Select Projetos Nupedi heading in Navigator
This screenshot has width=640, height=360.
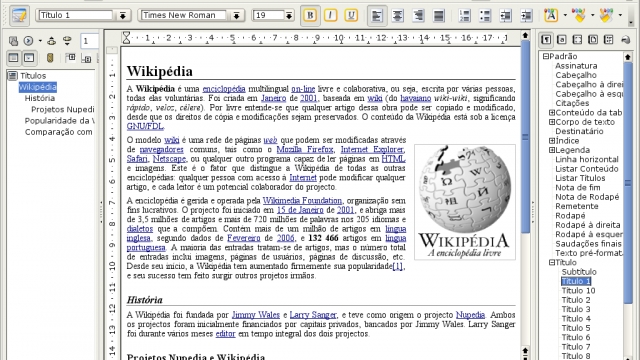pyautogui.click(x=63, y=109)
